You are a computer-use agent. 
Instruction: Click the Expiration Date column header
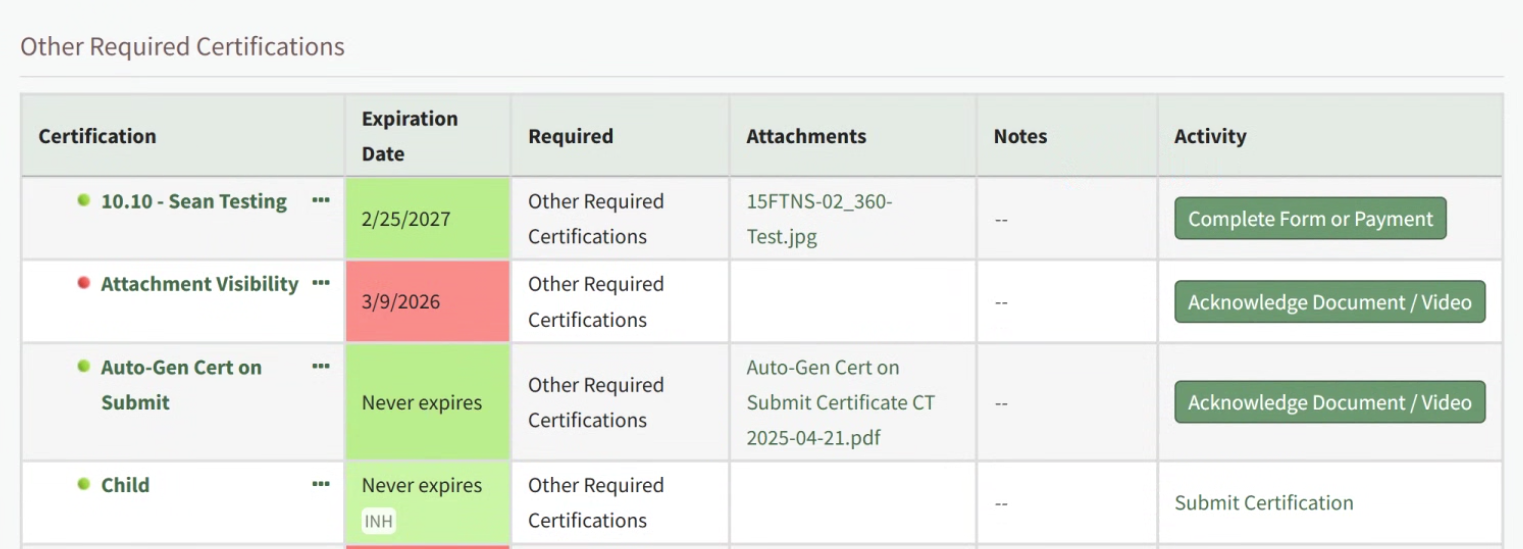click(409, 136)
